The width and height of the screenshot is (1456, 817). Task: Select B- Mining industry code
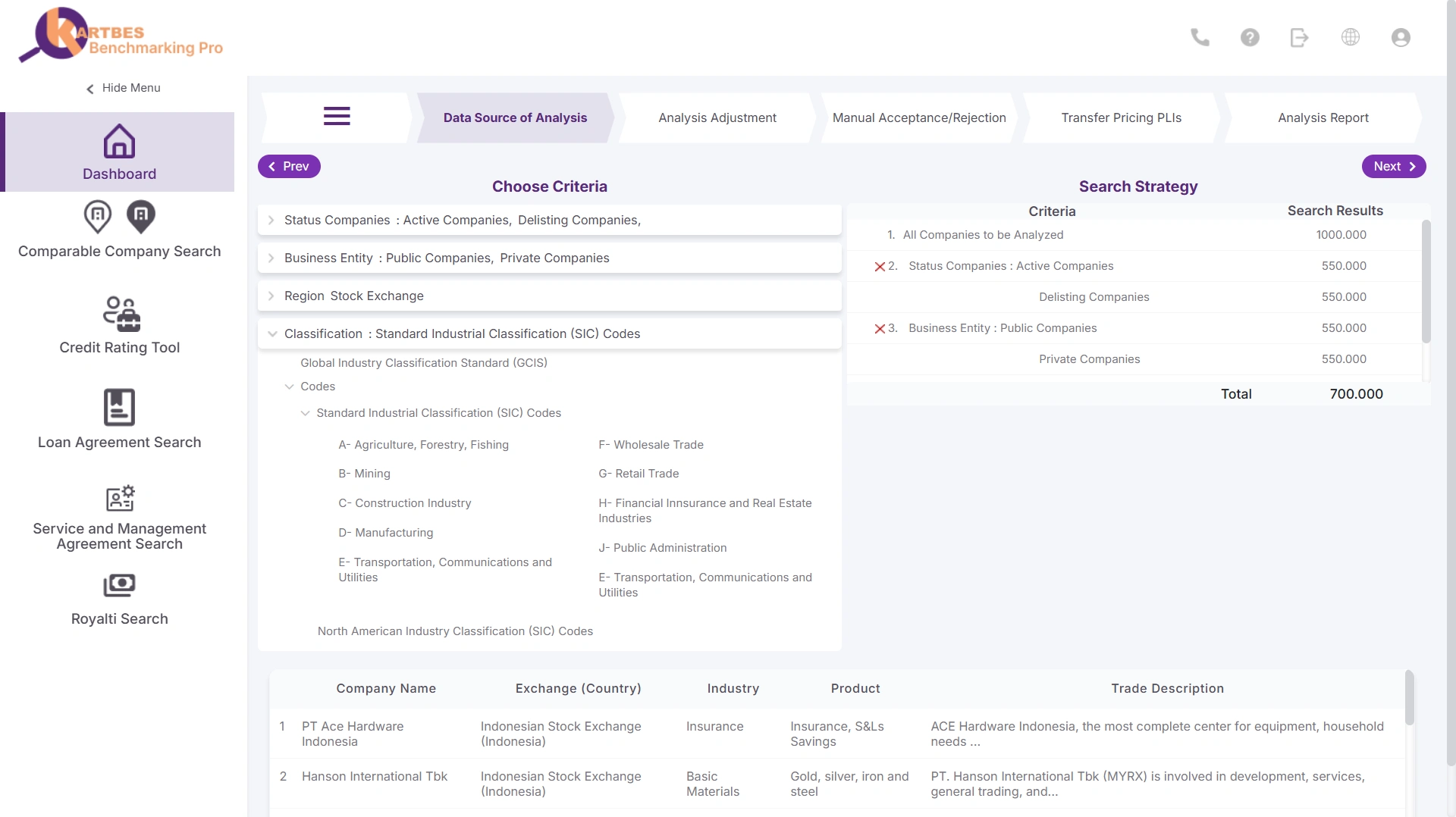tap(364, 474)
